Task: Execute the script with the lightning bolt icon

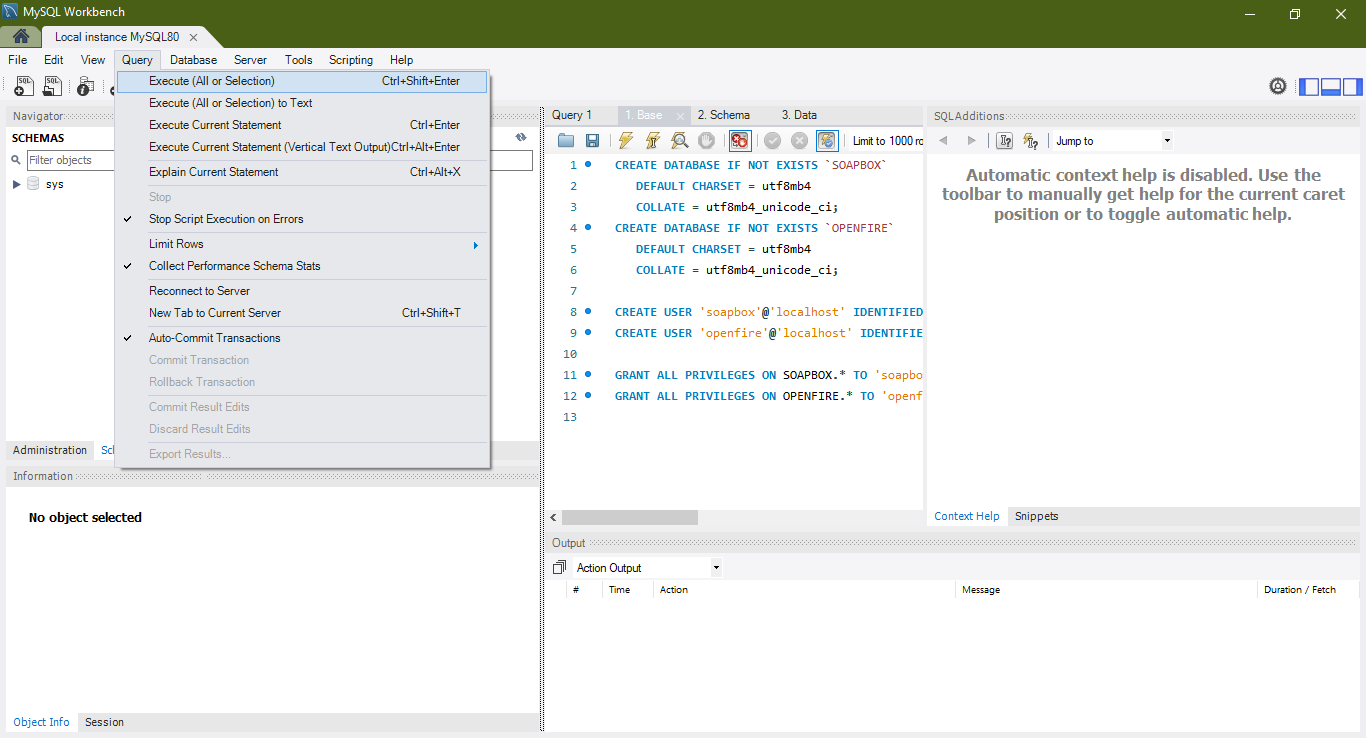Action: (626, 141)
